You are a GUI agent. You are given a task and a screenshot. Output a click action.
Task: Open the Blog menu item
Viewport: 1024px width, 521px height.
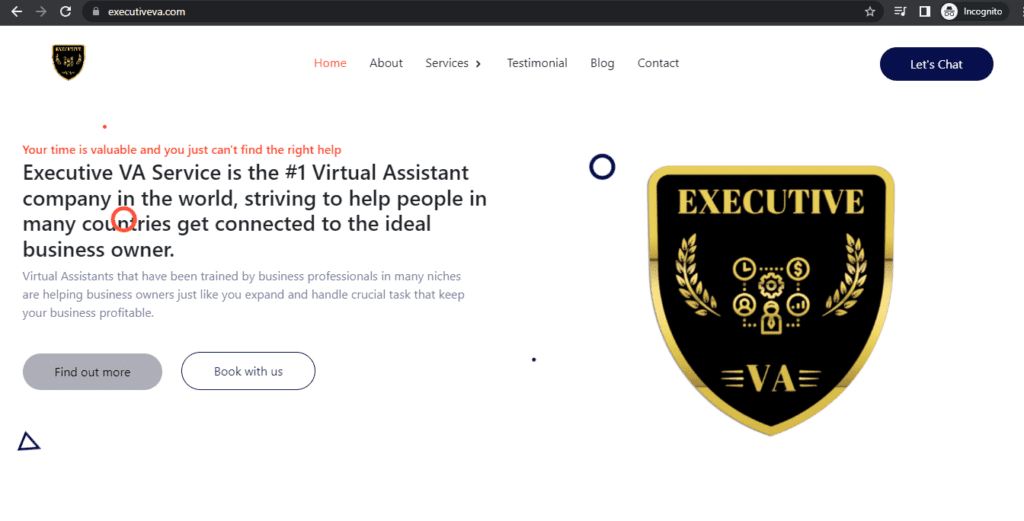pyautogui.click(x=602, y=63)
